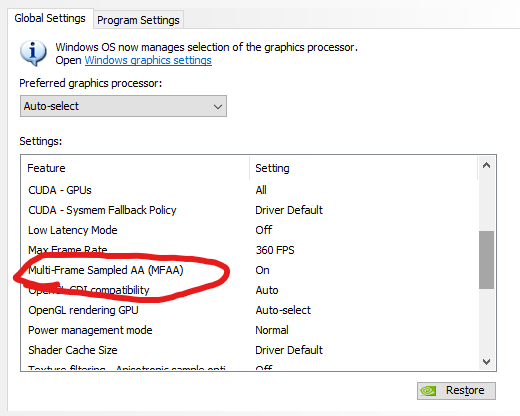This screenshot has width=520, height=416.
Task: Select the Global Settings tab
Action: point(50,18)
